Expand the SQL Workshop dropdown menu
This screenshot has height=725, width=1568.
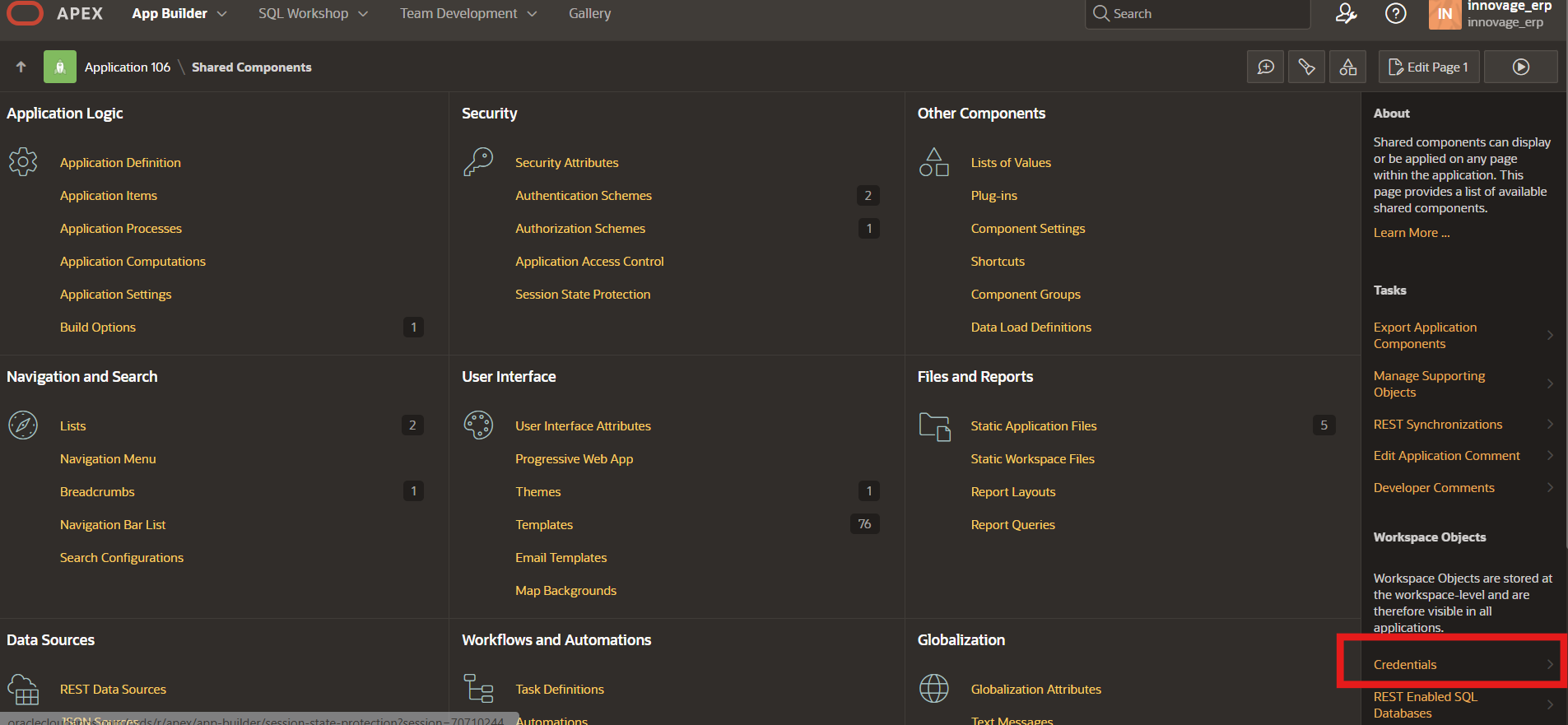tap(313, 13)
